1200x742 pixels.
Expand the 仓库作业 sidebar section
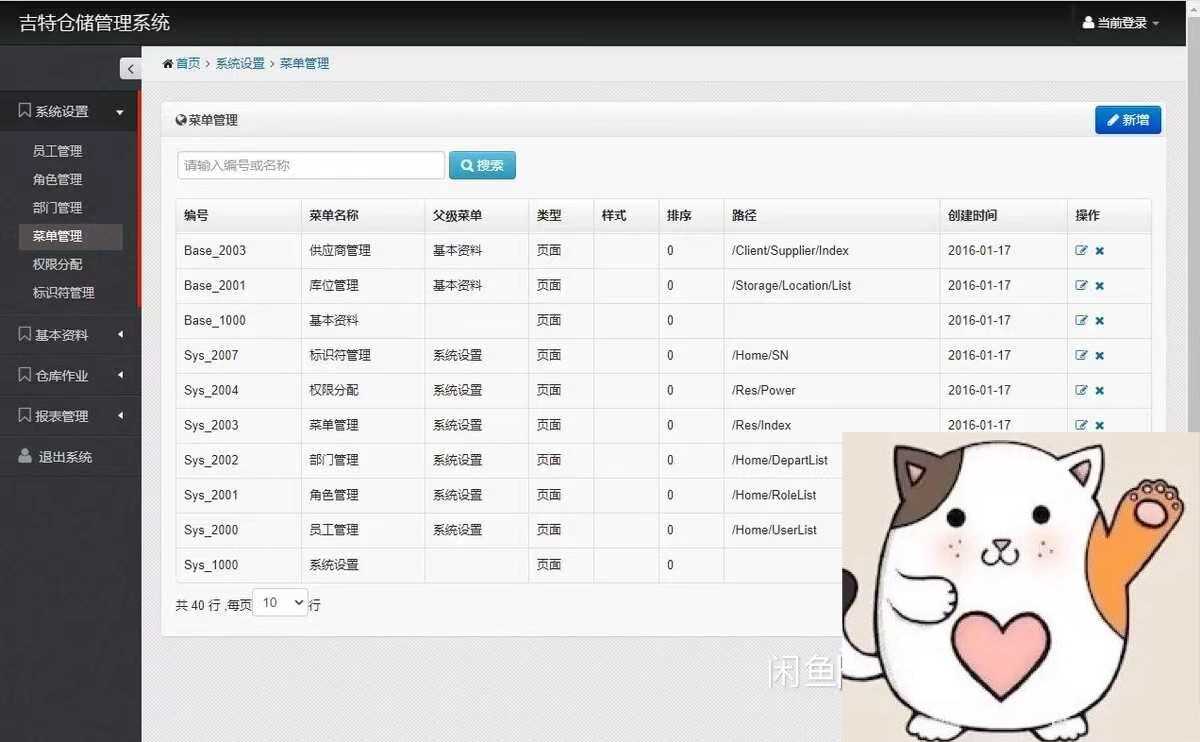point(70,376)
